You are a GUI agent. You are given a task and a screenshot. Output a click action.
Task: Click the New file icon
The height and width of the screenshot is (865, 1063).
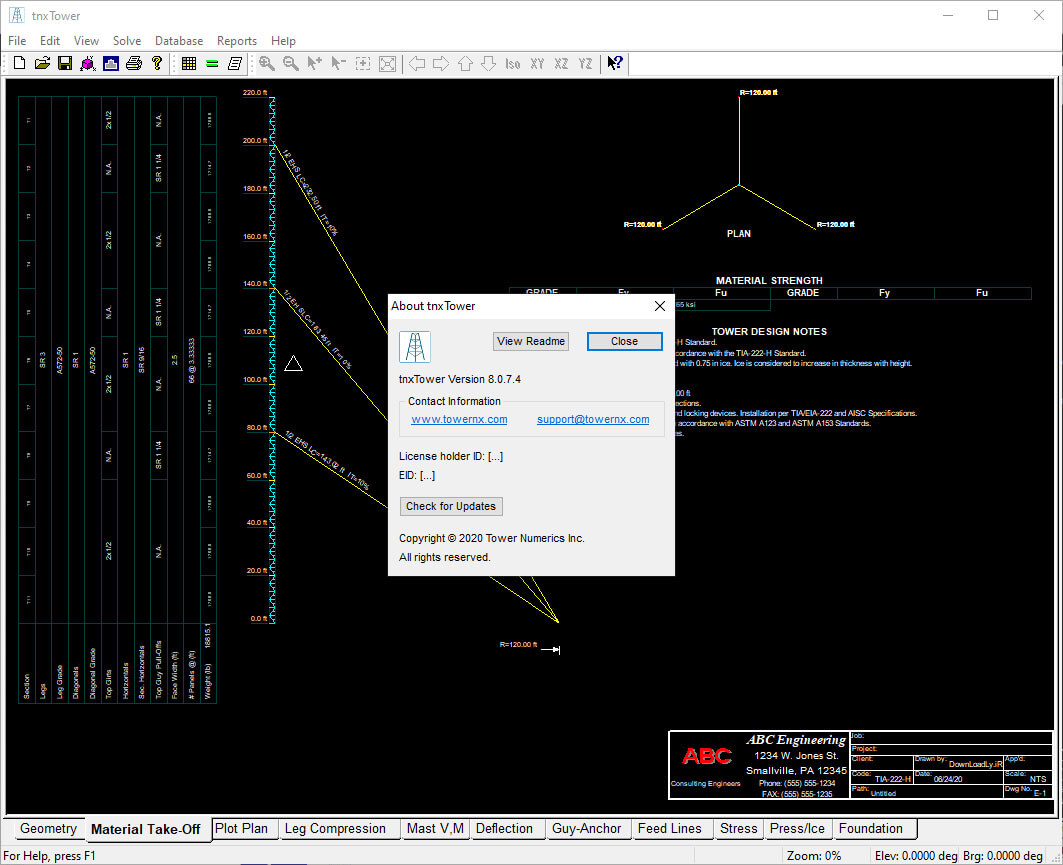pos(19,63)
